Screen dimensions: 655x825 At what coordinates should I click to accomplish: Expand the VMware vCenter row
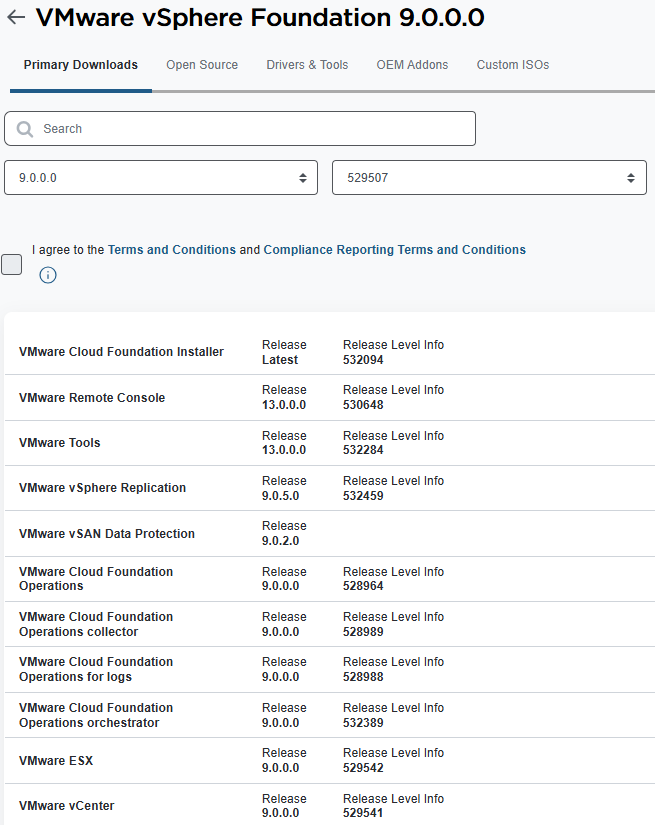67,806
